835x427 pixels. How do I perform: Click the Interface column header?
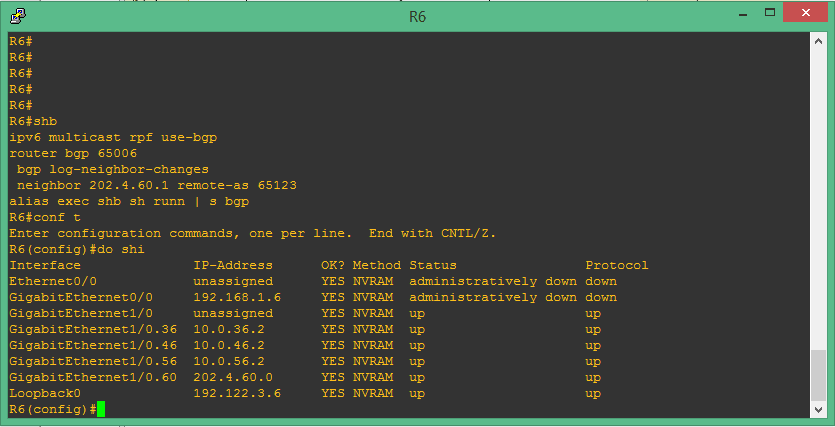[x=45, y=265]
